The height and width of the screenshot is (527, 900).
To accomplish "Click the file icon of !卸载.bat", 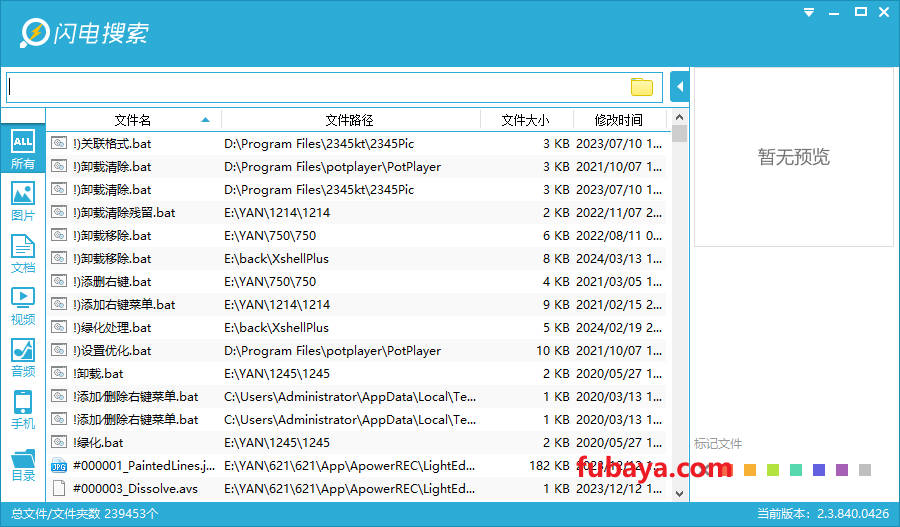I will (x=59, y=373).
